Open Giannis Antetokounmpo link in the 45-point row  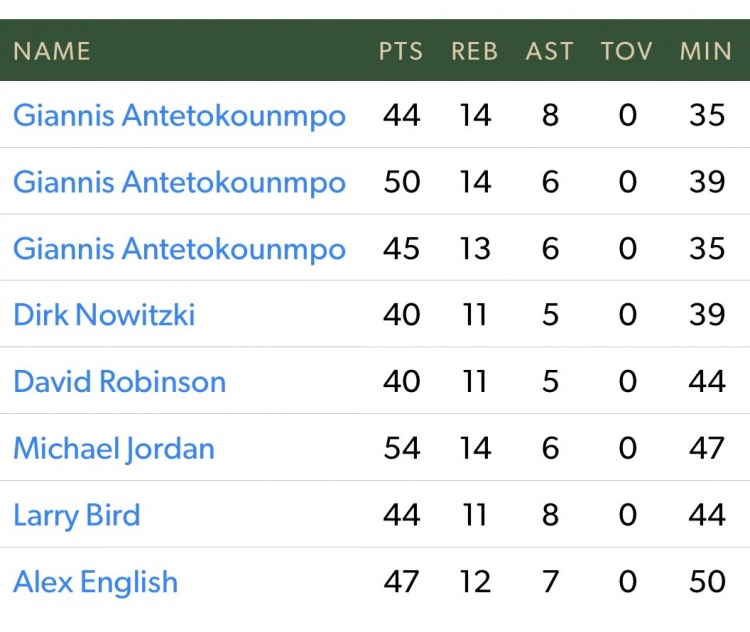tap(179, 249)
